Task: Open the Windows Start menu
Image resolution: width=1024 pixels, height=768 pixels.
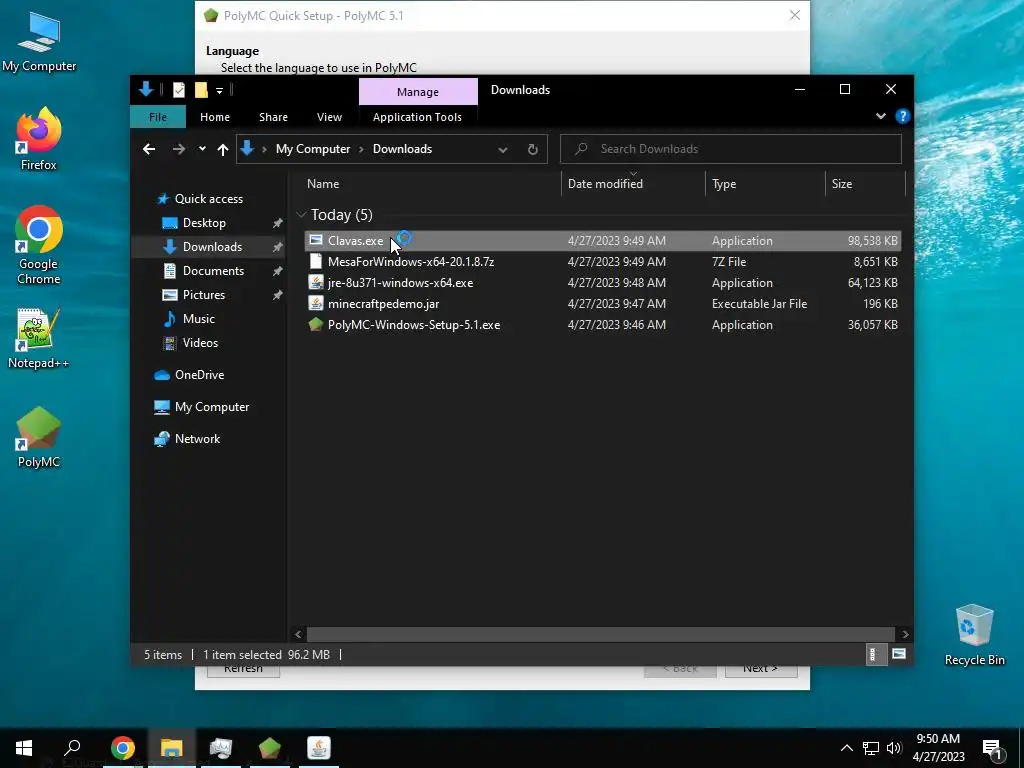Action: click(x=24, y=748)
